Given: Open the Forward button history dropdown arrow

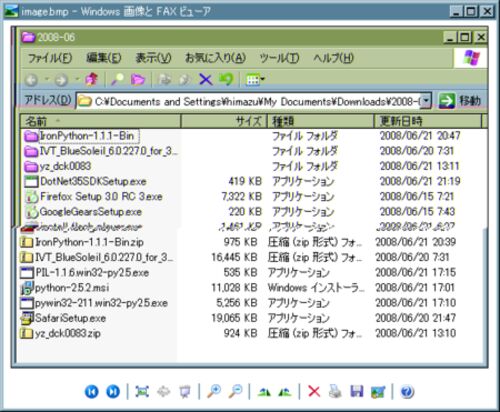Looking at the screenshot, I should pyautogui.click(x=77, y=79).
